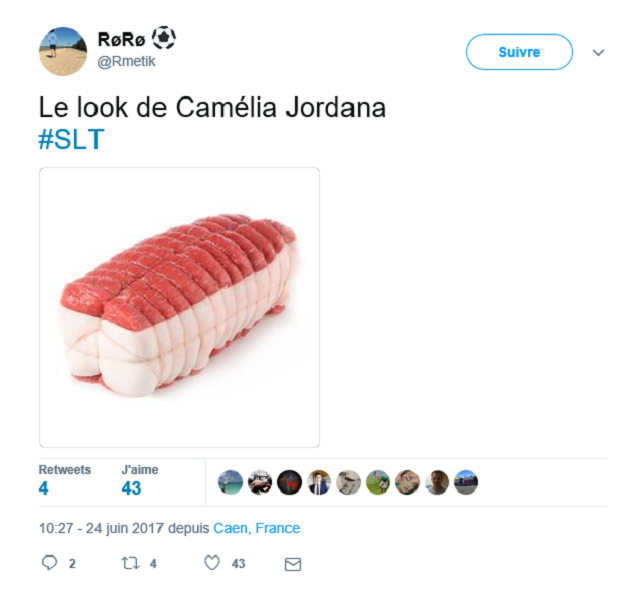
Task: Open the attached meat roast image
Action: pos(179,307)
